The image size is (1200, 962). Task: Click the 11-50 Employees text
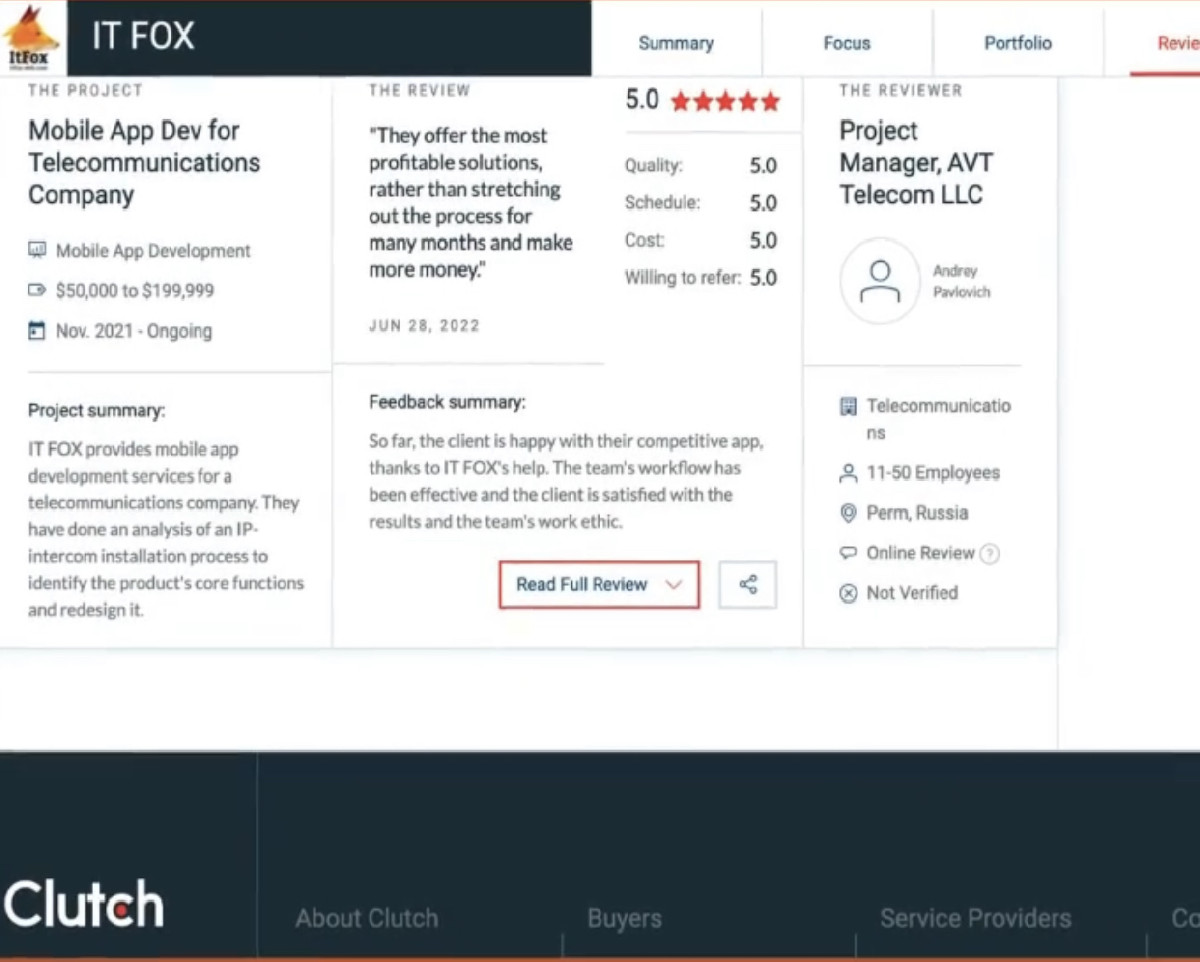pyautogui.click(x=933, y=473)
